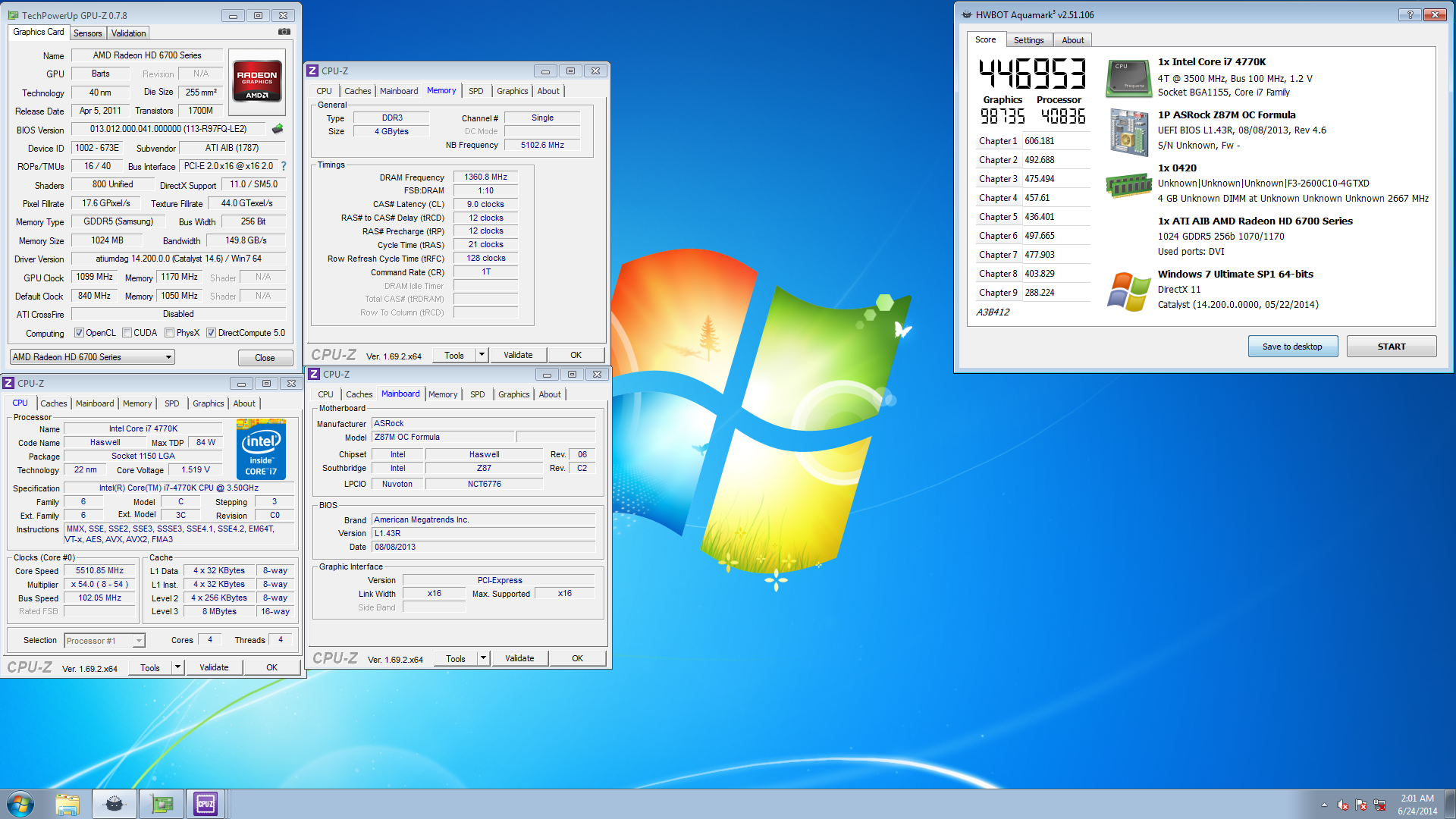Click the network tray icon

(1379, 805)
